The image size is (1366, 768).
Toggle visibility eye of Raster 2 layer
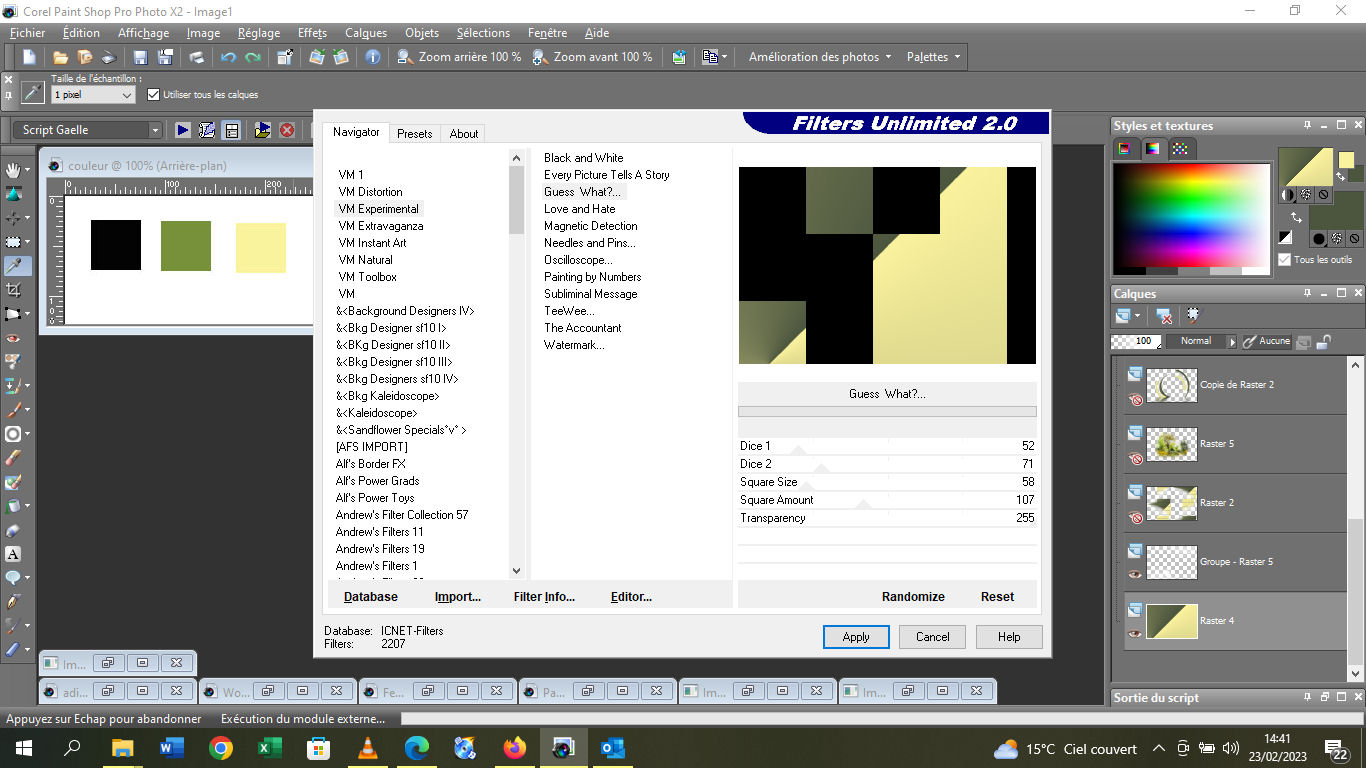[x=1135, y=519]
